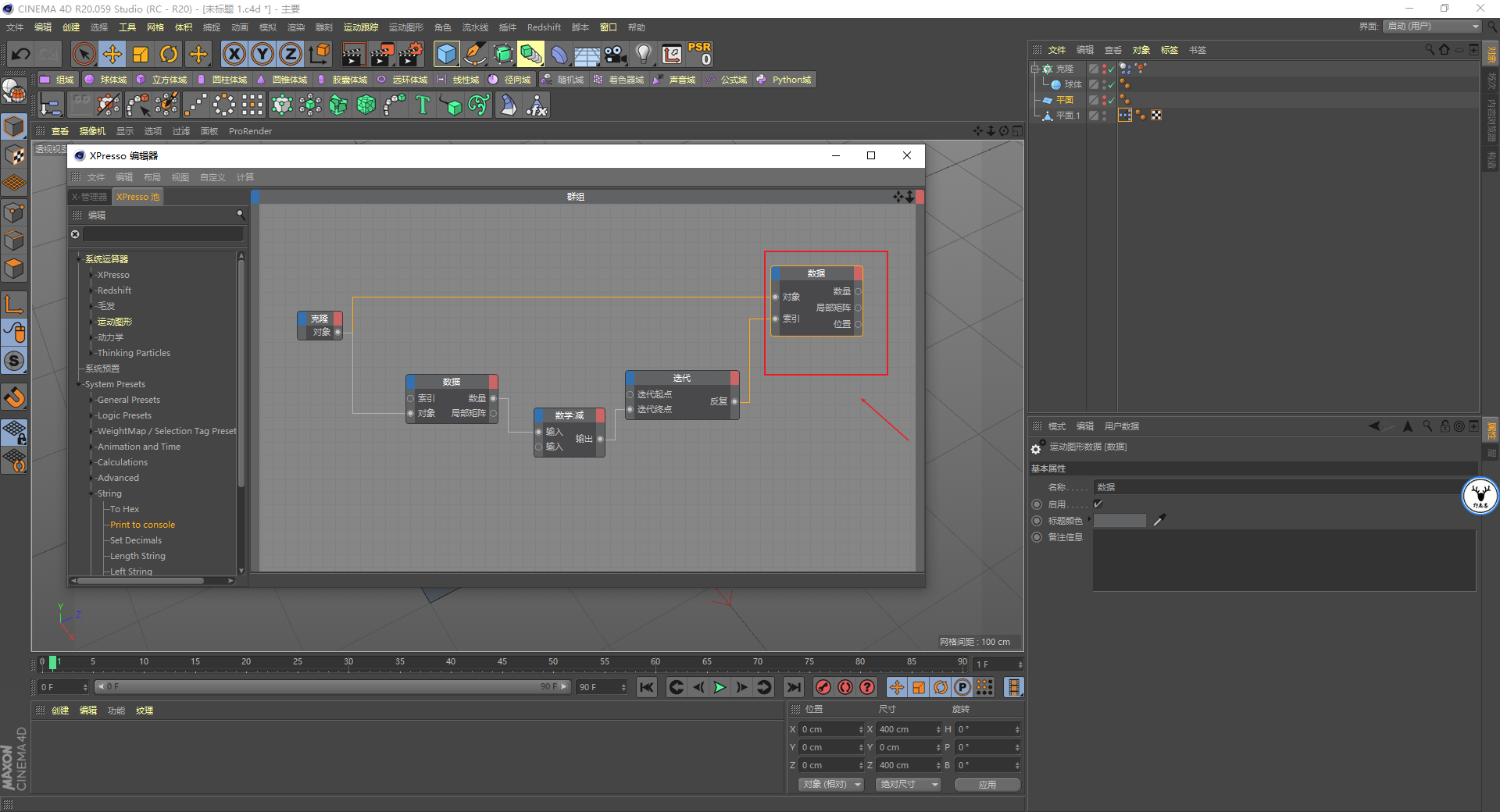The image size is (1500, 812).
Task: Click the Render View clapperboard icon
Action: point(353,55)
